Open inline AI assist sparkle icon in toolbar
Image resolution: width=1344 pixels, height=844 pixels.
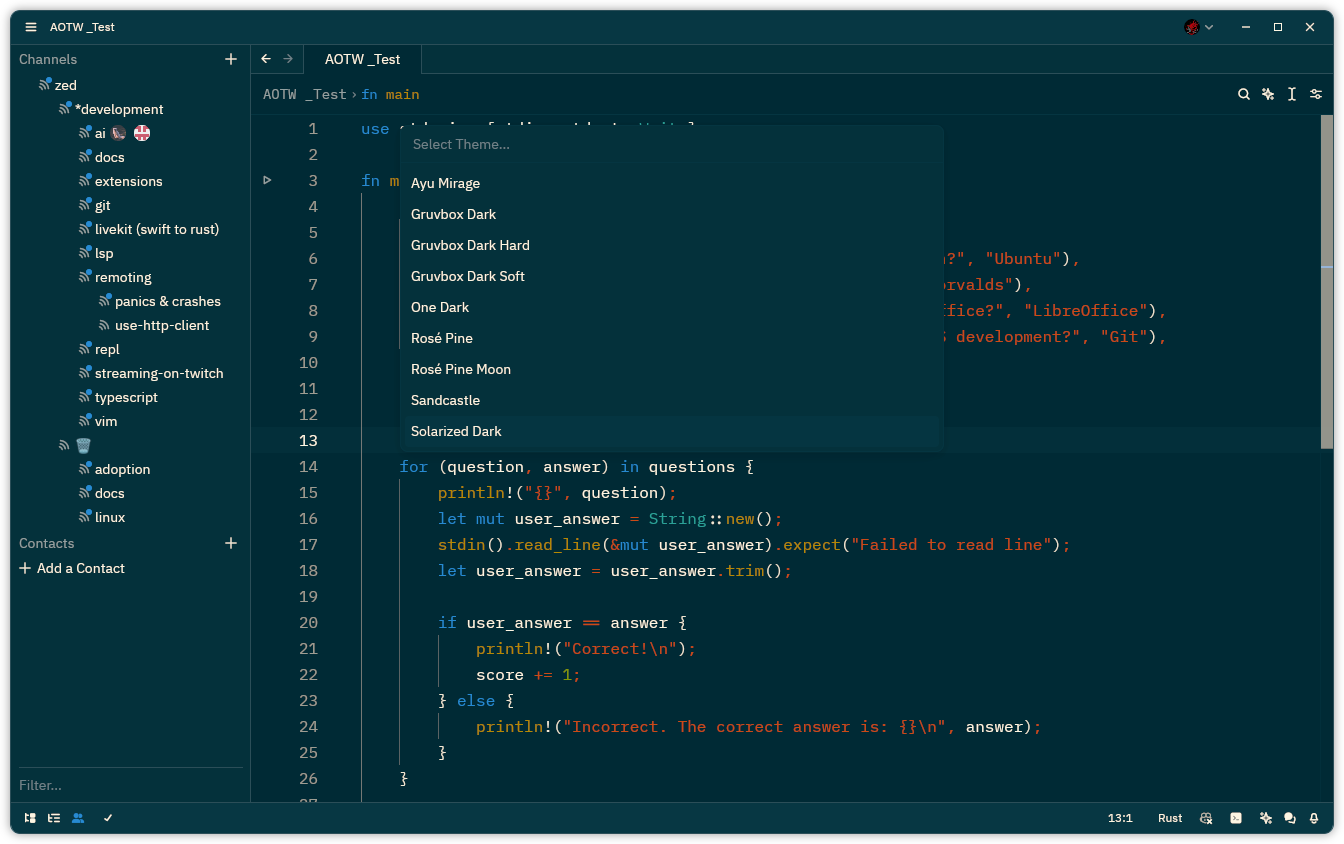coord(1268,94)
